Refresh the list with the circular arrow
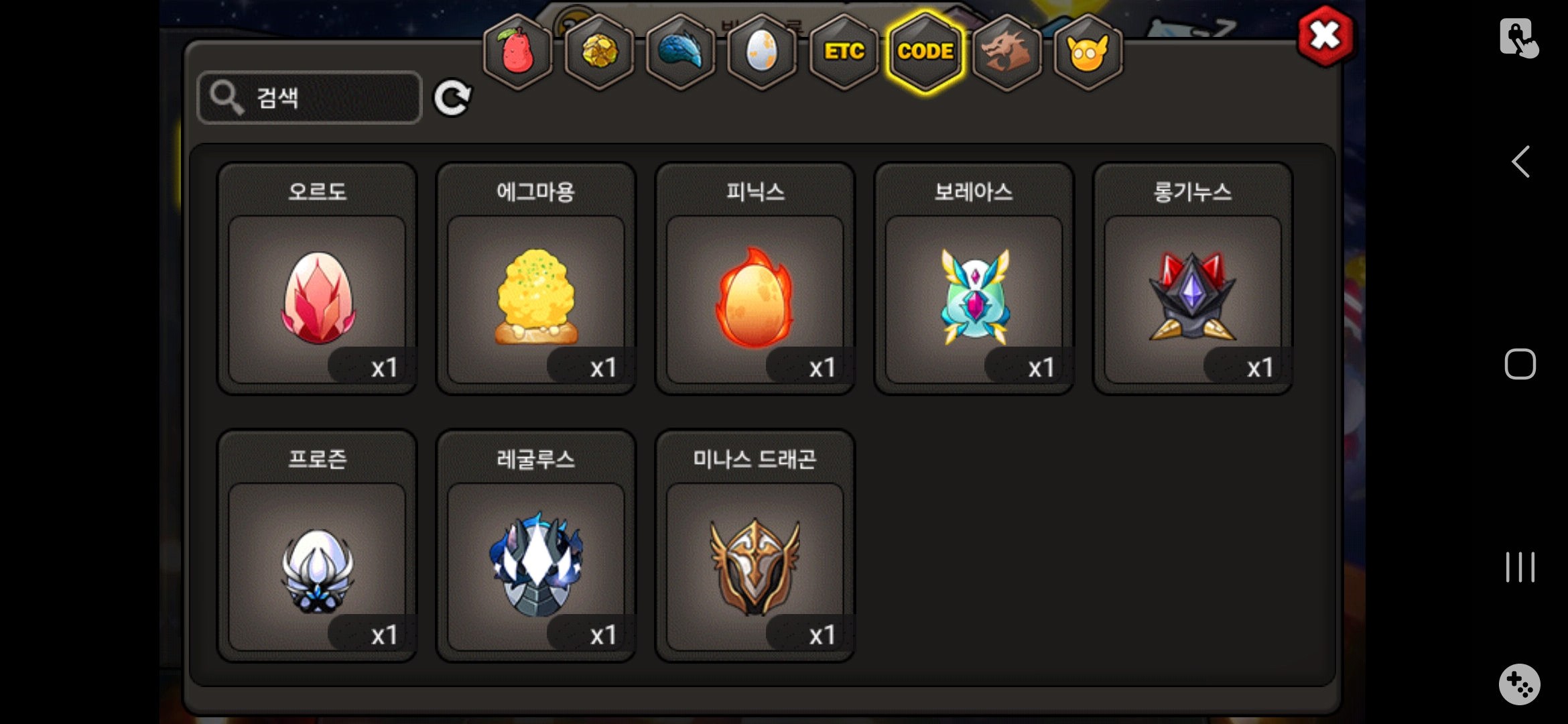 pos(453,99)
